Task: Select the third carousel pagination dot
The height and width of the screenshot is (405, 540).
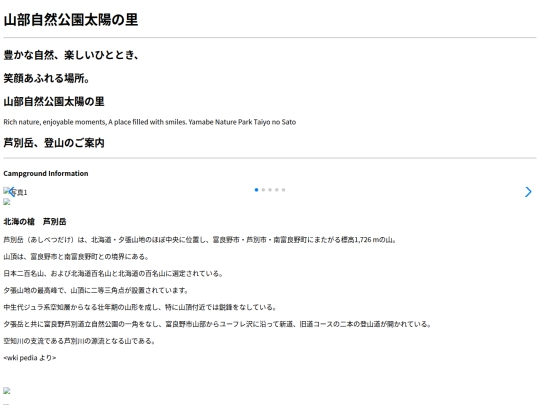Action: point(270,190)
